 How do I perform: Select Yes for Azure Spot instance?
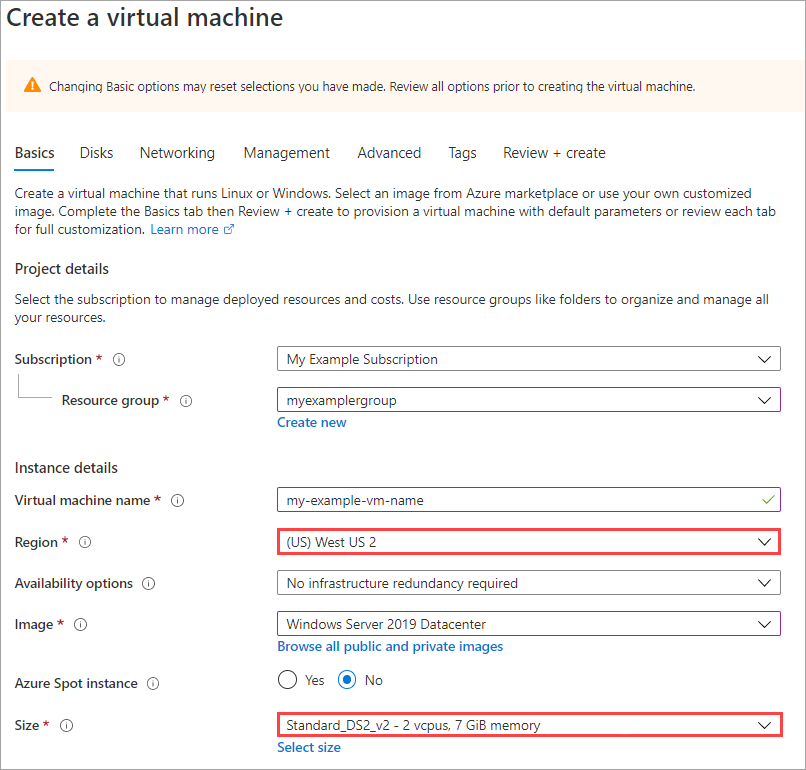288,680
